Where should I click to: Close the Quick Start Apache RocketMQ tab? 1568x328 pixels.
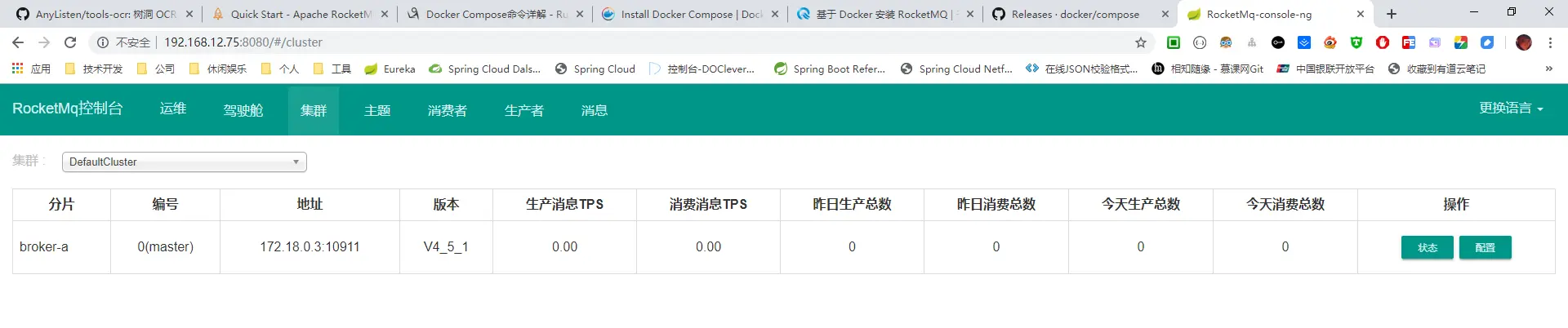[x=385, y=14]
